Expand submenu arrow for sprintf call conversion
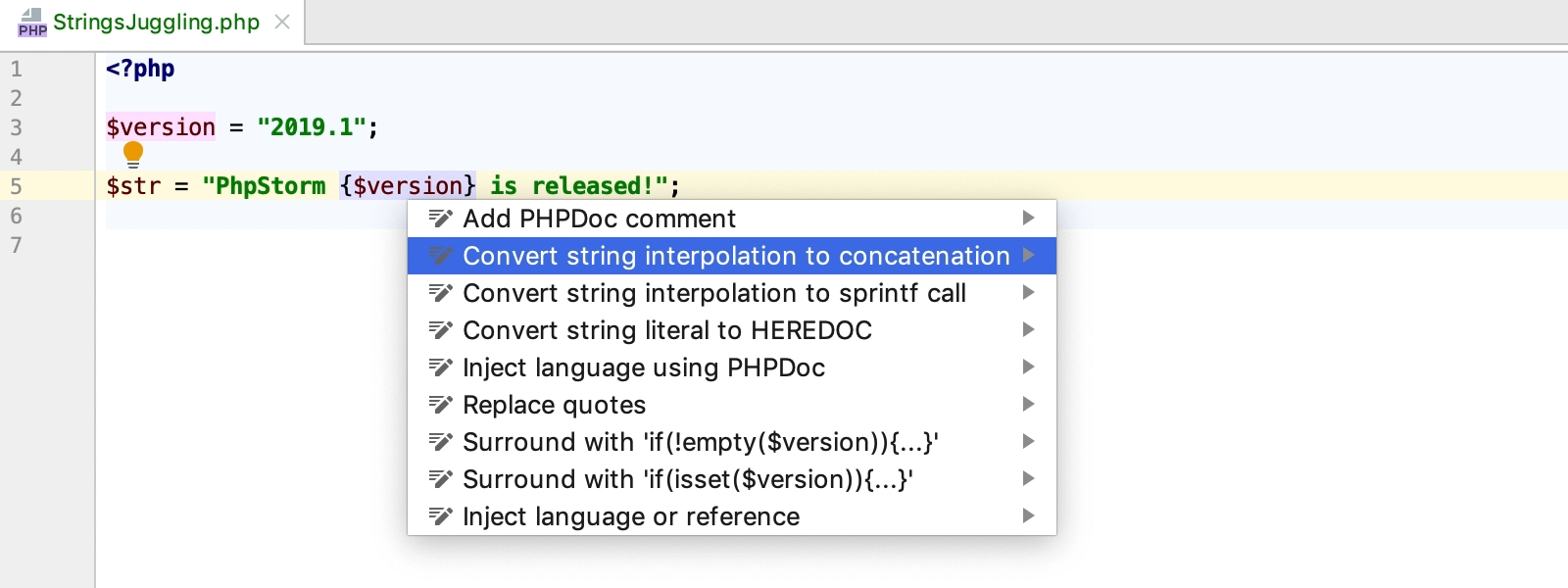This screenshot has width=1568, height=588. pyautogui.click(x=1028, y=292)
